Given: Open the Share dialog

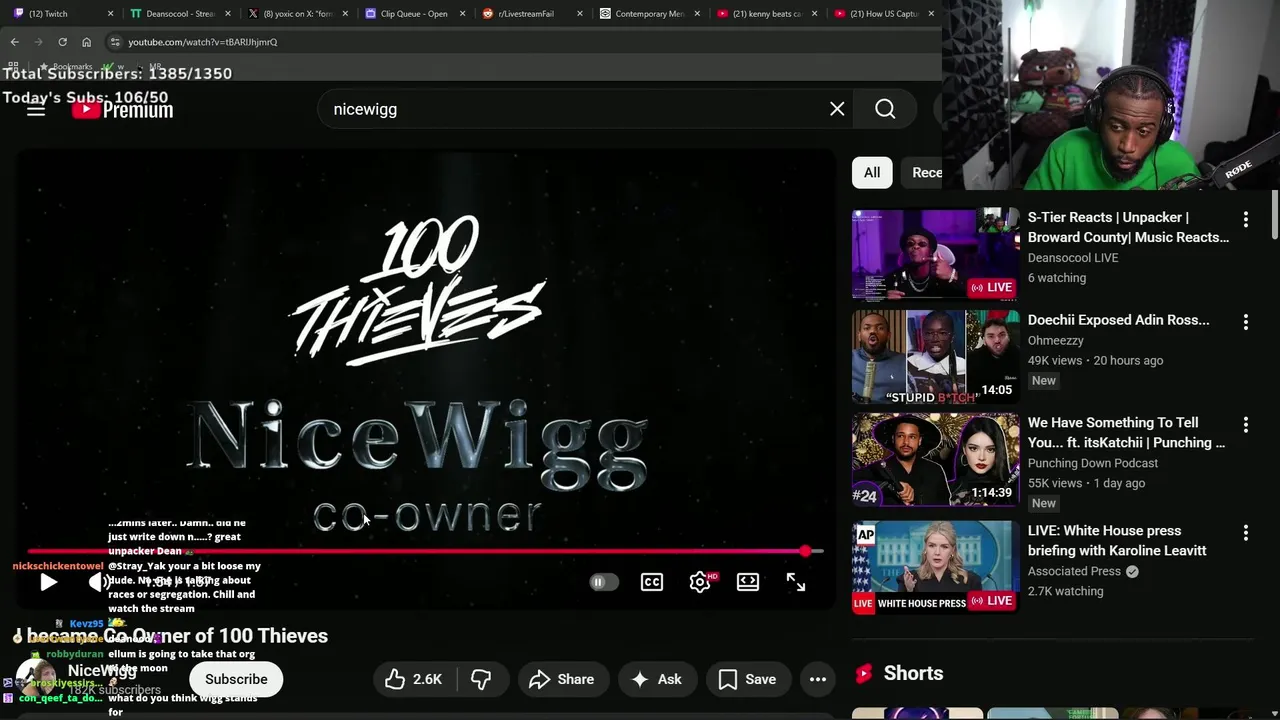Looking at the screenshot, I should coord(561,679).
